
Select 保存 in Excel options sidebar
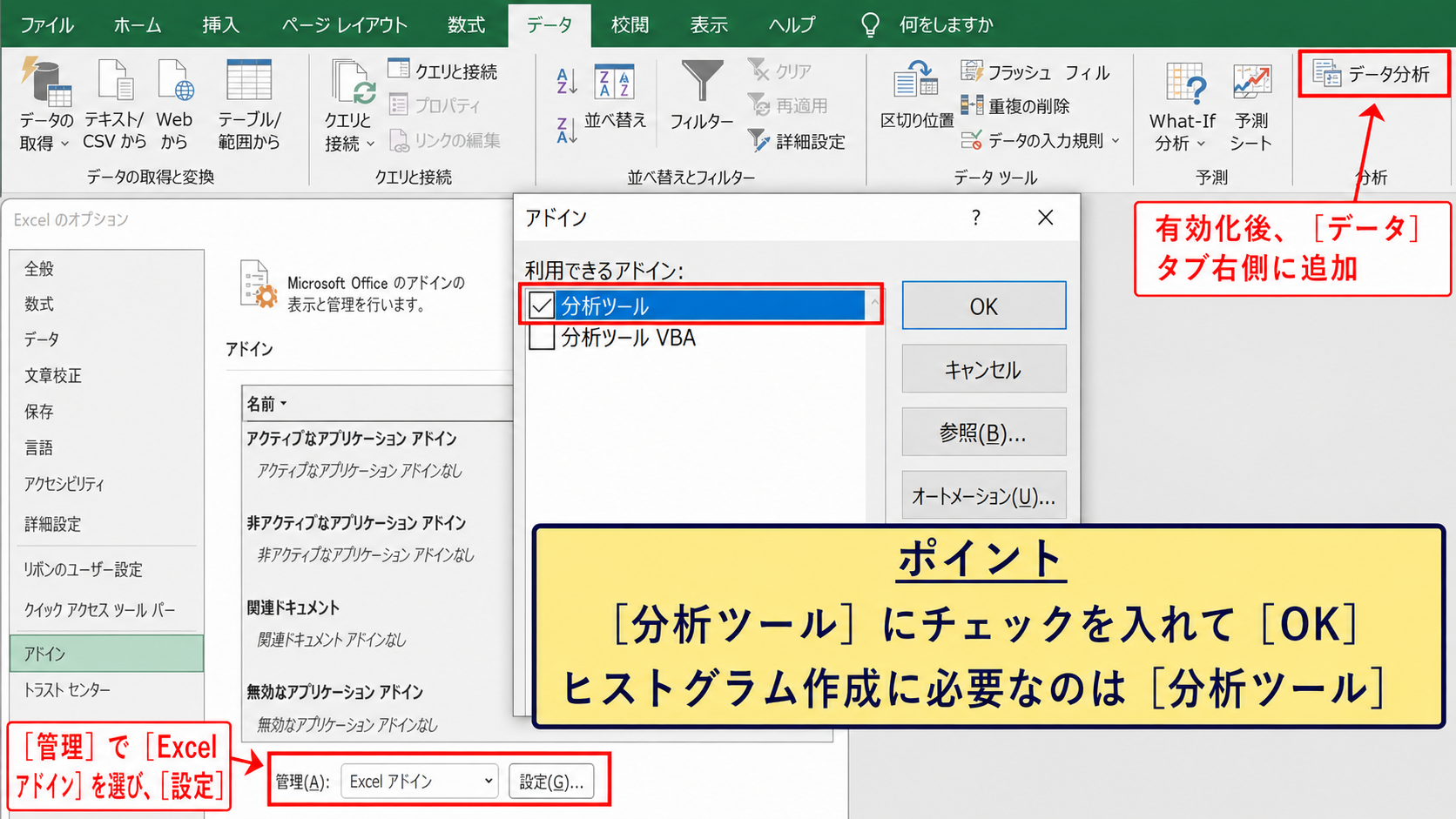tap(106, 411)
